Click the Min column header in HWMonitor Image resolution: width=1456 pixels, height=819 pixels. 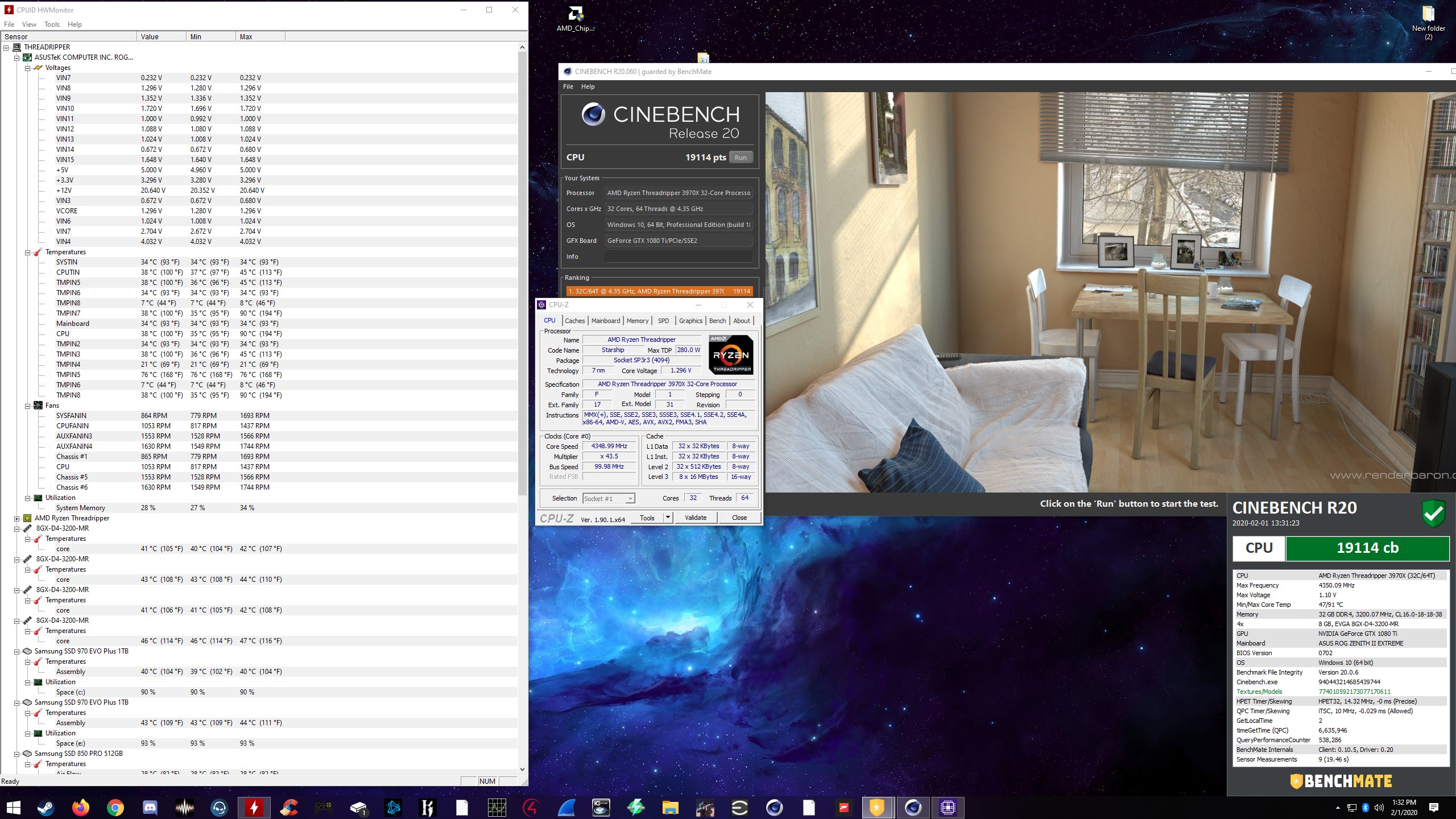pos(211,36)
